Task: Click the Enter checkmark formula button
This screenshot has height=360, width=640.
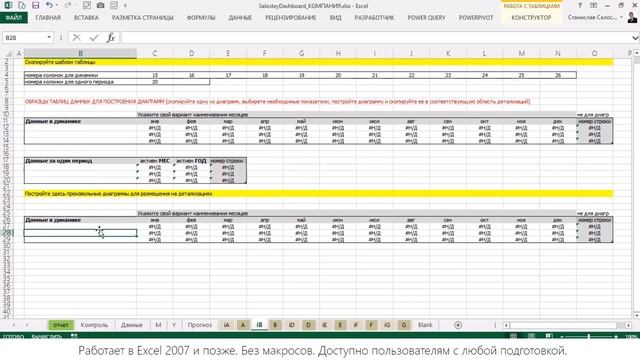Action: [x=94, y=38]
